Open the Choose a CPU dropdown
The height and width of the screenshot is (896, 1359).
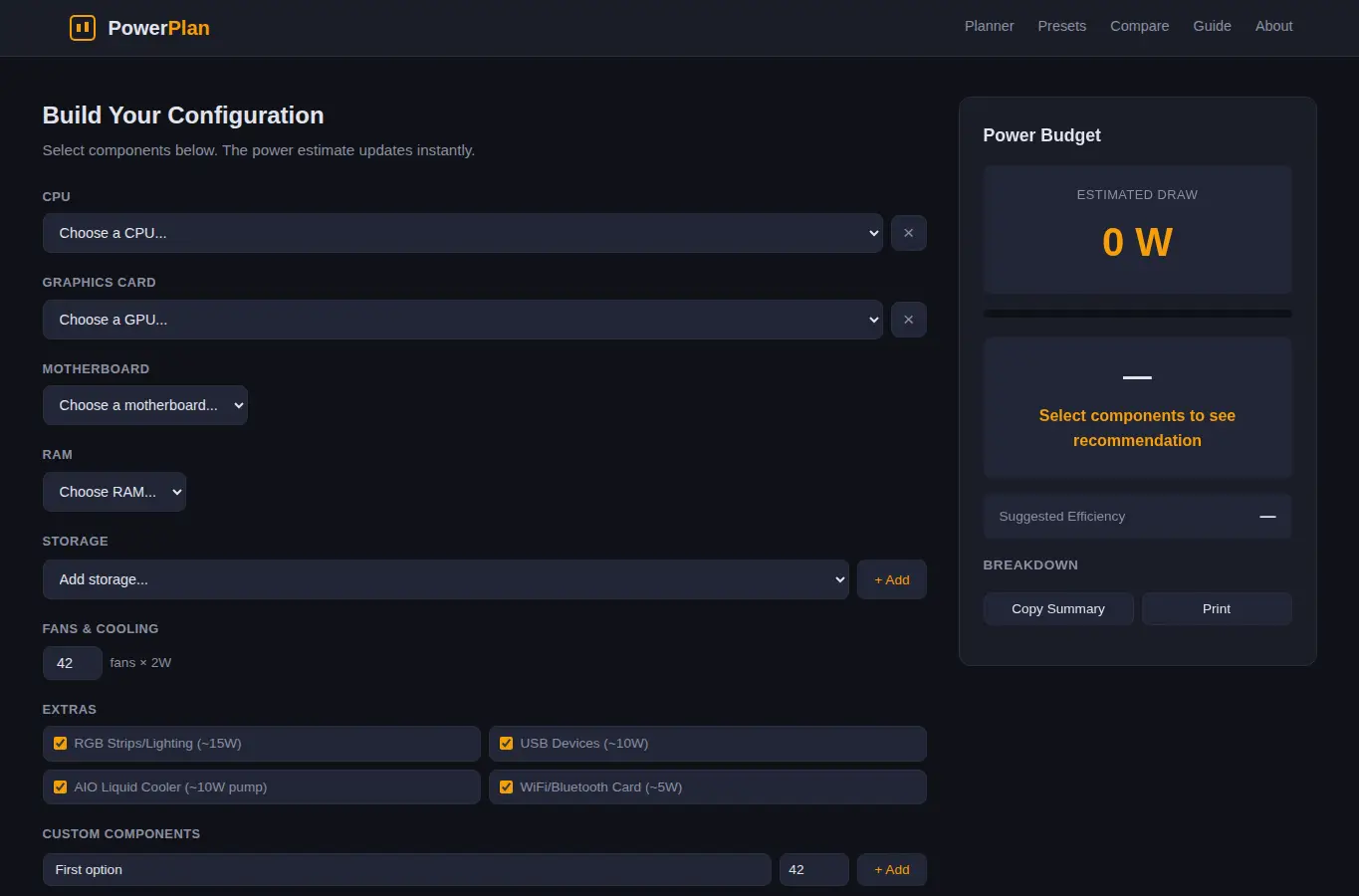462,233
